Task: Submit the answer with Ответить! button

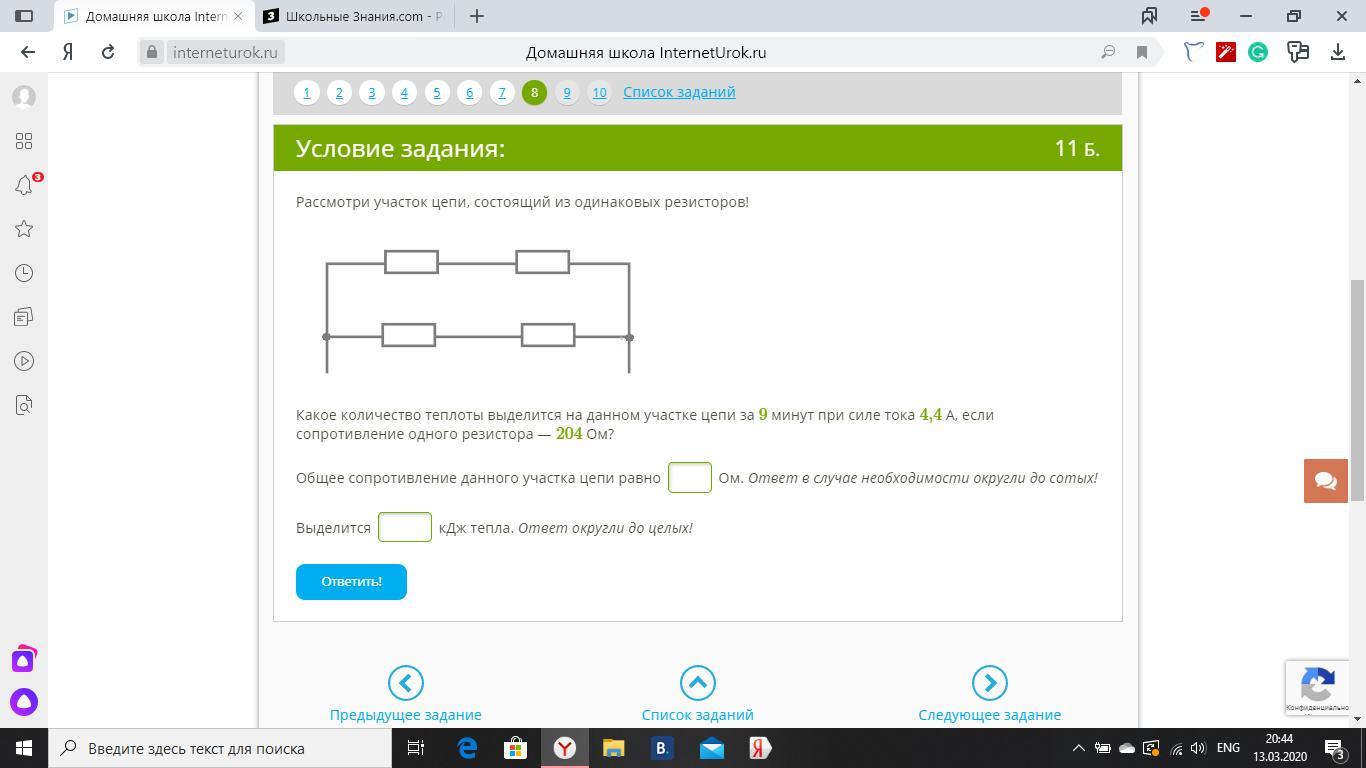Action: [x=351, y=582]
